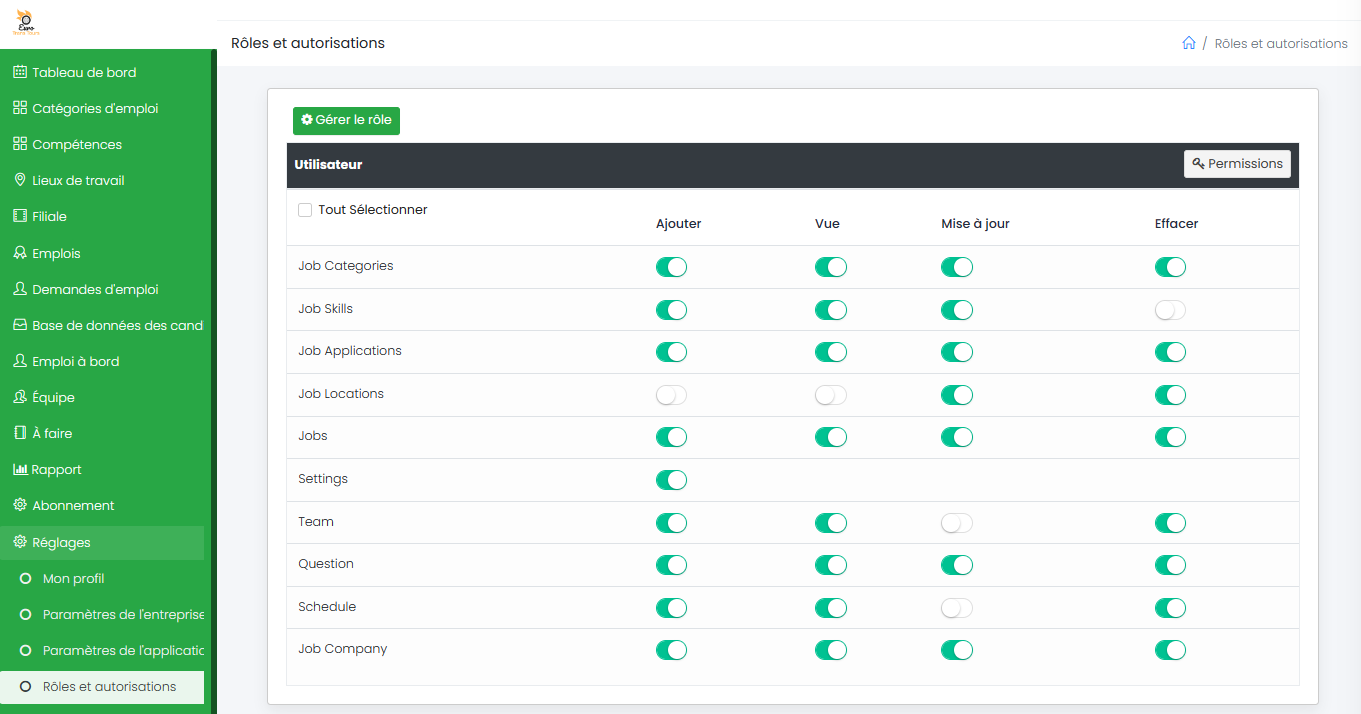The height and width of the screenshot is (714, 1361).
Task: Click the Filiale film-strip icon
Action: pyautogui.click(x=19, y=216)
